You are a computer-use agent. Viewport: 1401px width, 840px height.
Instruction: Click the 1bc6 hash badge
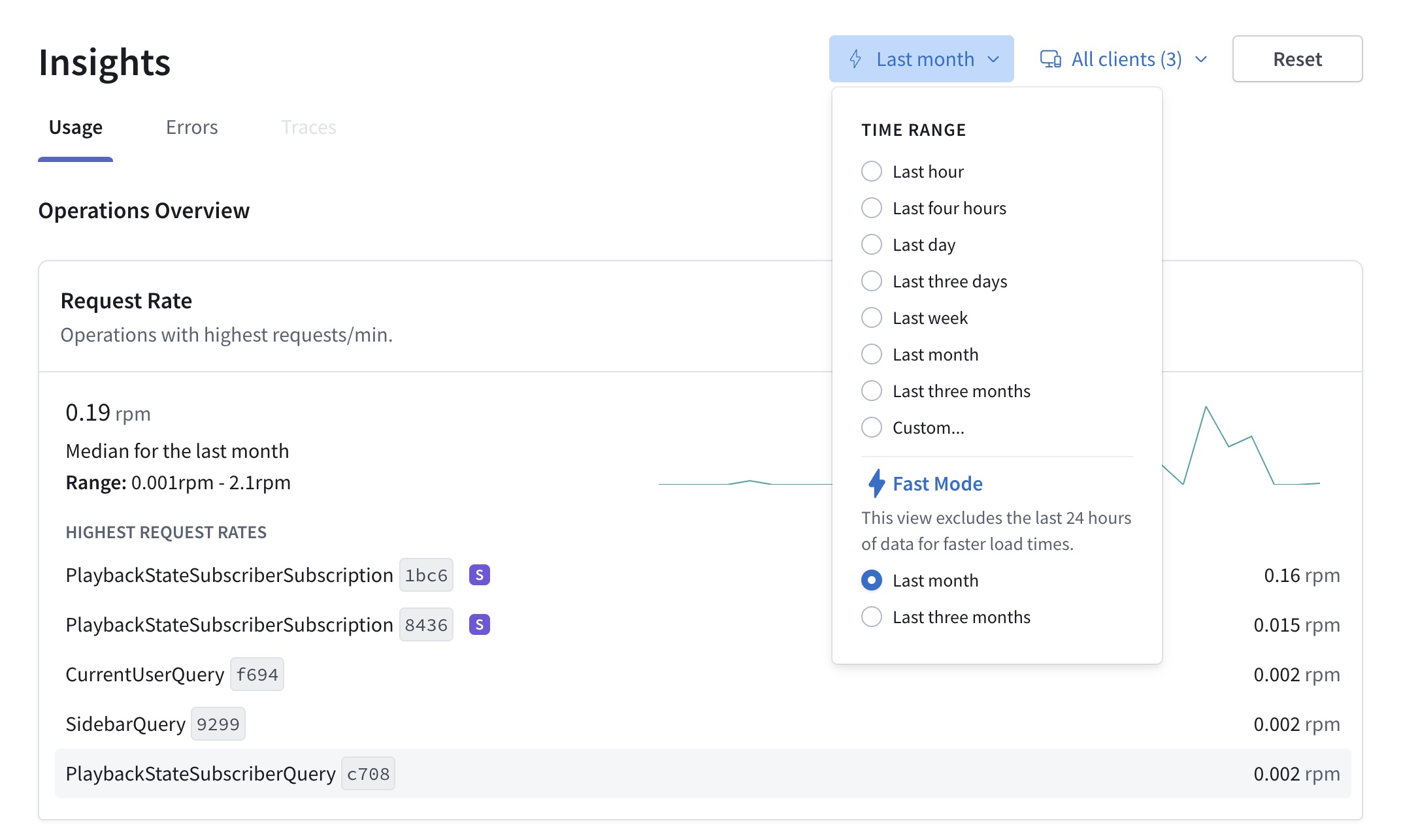point(425,575)
